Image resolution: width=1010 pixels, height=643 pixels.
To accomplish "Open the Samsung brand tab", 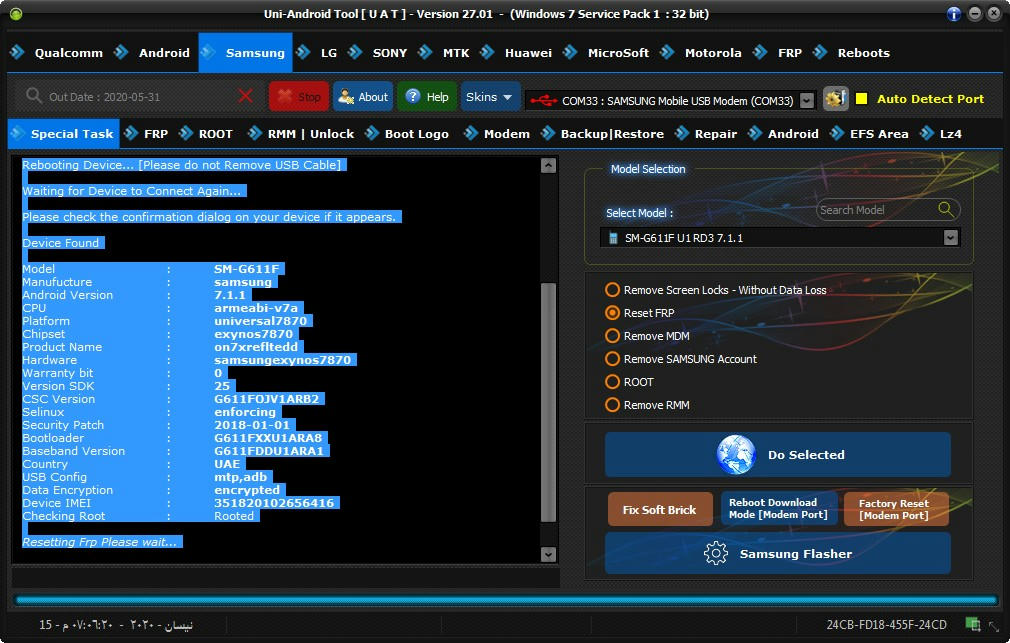I will (x=245, y=52).
